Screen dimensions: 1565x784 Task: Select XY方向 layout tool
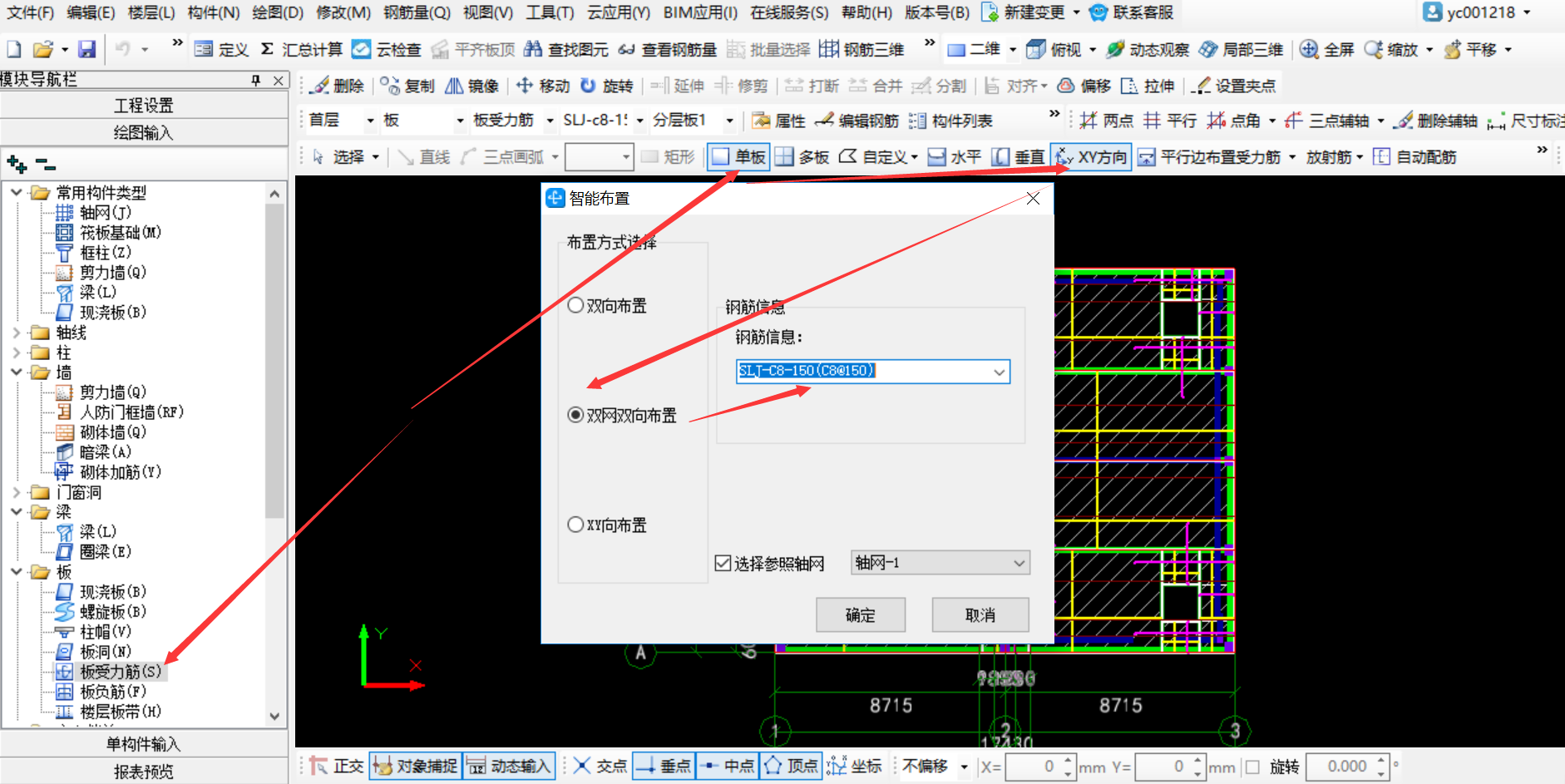pos(1090,156)
